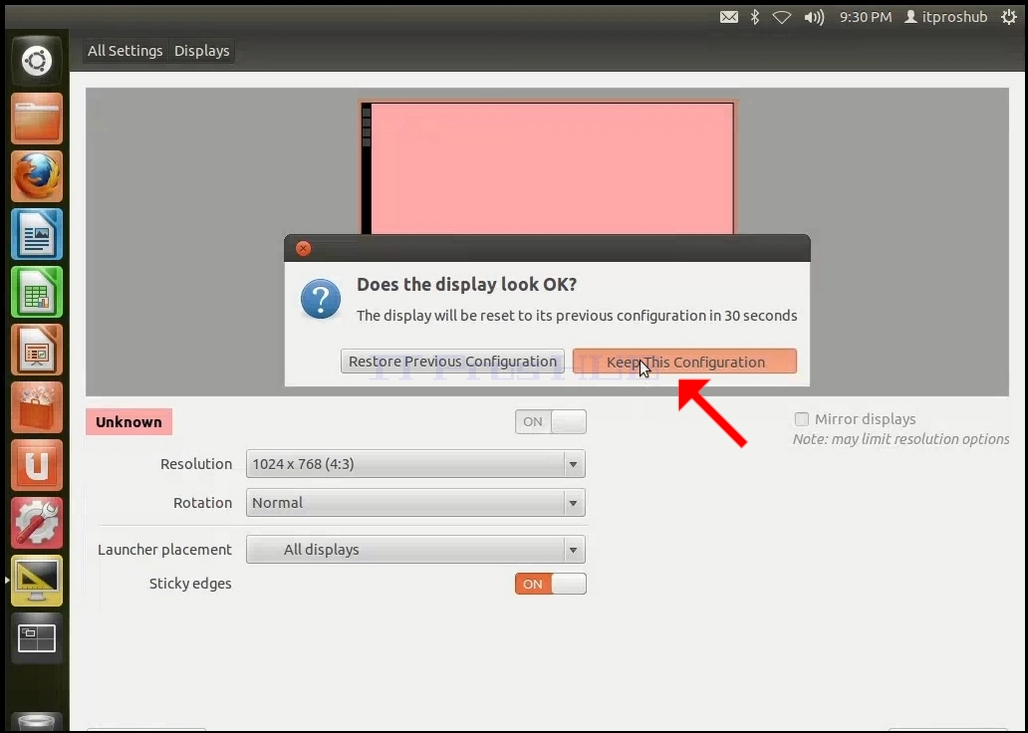Open LibreOffice Impress presentation launcher icon

(x=37, y=349)
